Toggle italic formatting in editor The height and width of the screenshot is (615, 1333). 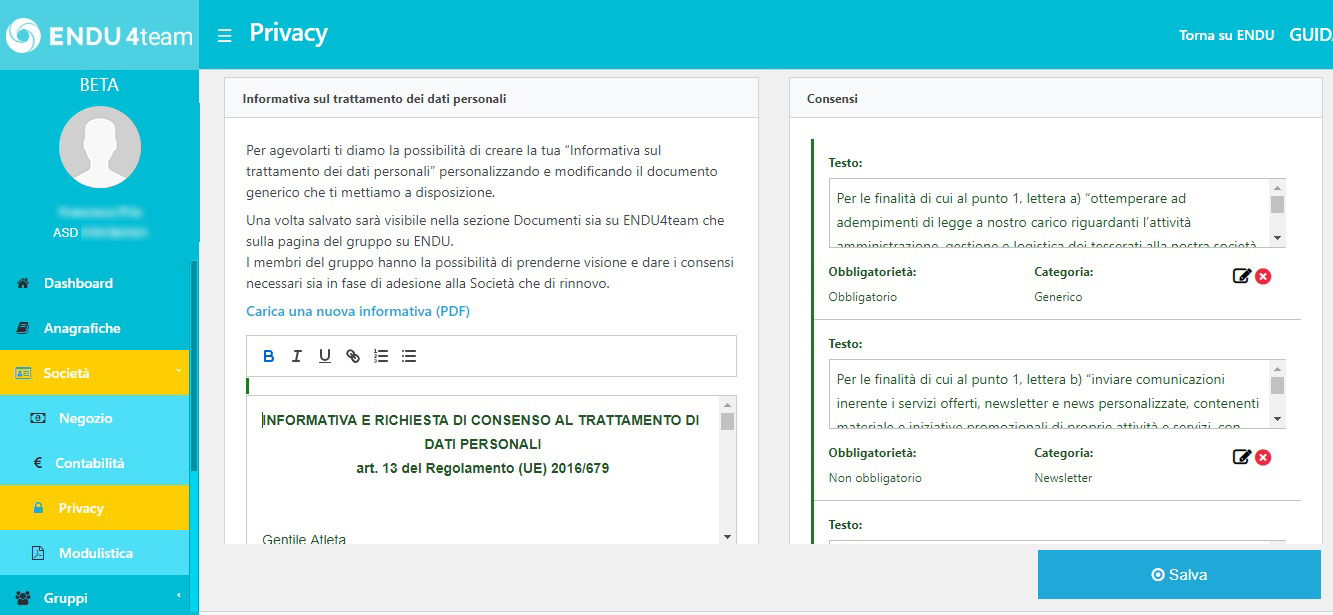coord(296,356)
